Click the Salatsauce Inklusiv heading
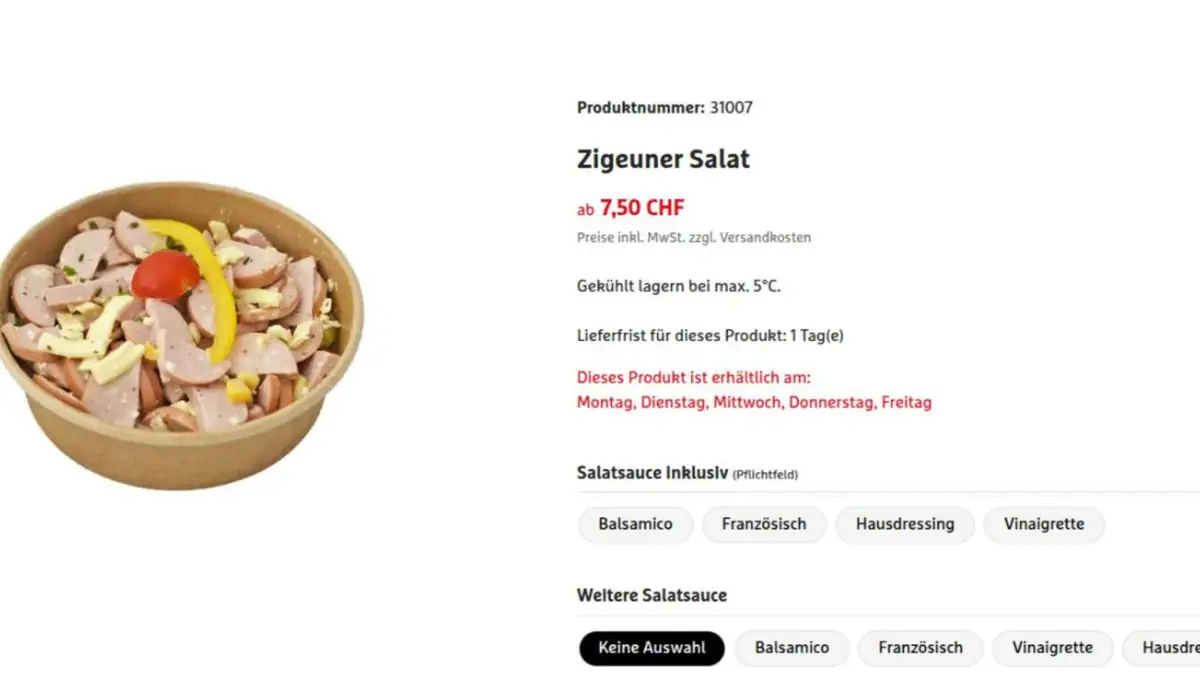This screenshot has height=675, width=1200. point(651,473)
